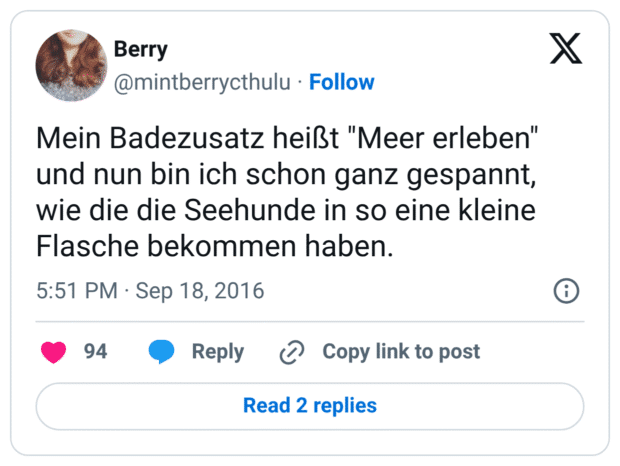Click the X logo icon
This screenshot has height=466, width=620.
coord(566,48)
